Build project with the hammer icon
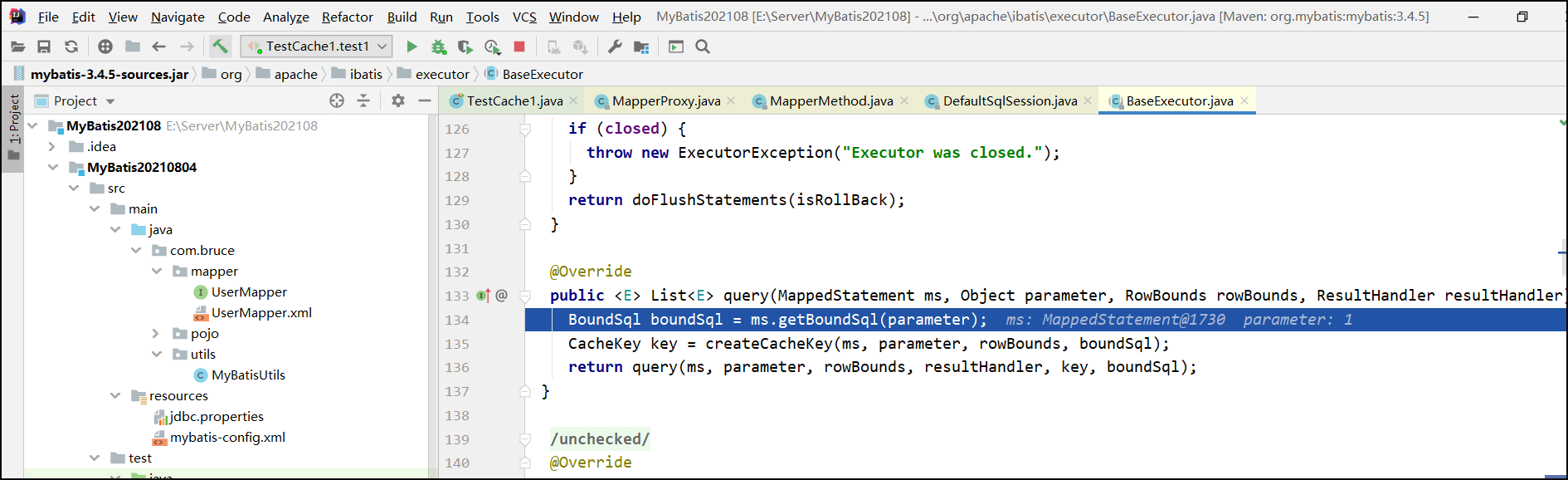 pyautogui.click(x=220, y=47)
